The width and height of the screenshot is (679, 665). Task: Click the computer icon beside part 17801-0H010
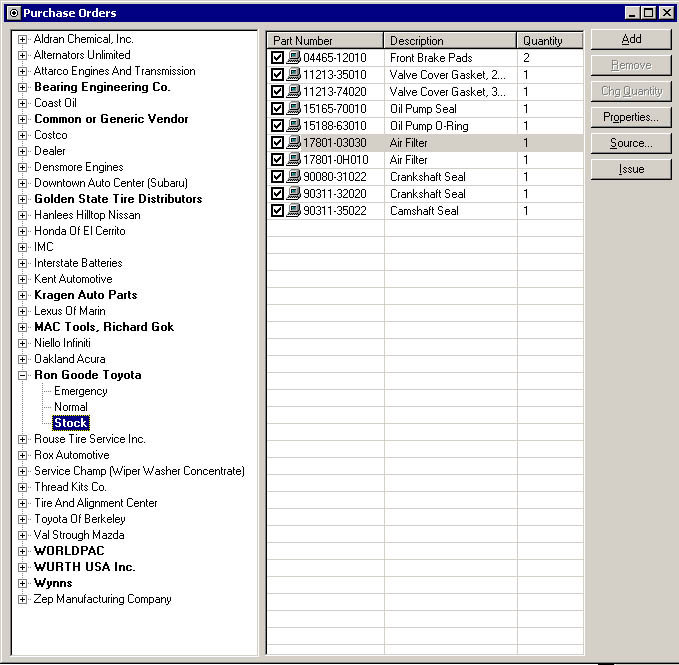(294, 159)
